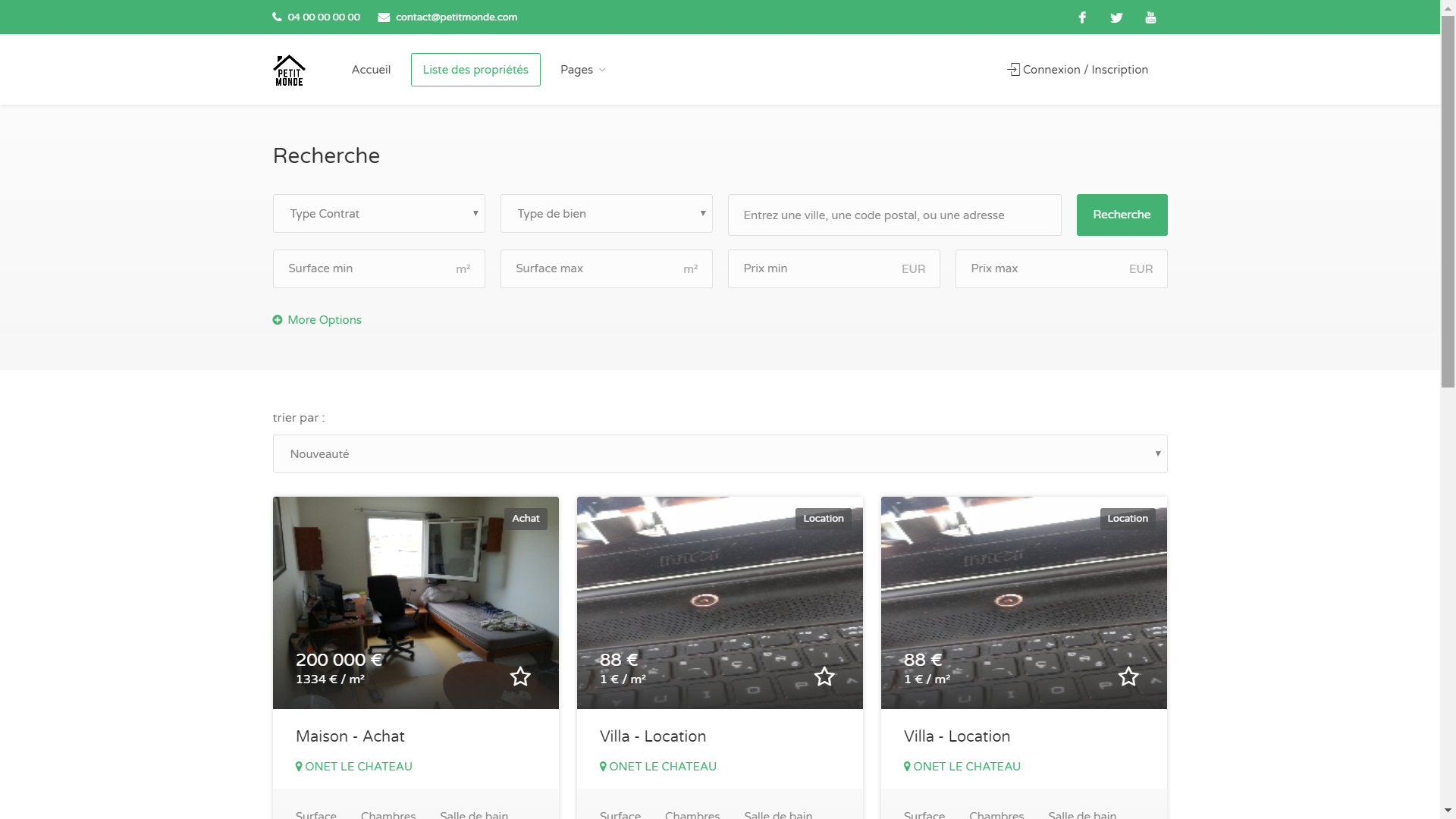1456x819 pixels.
Task: Open the last Villa - Location title
Action: [x=957, y=736]
